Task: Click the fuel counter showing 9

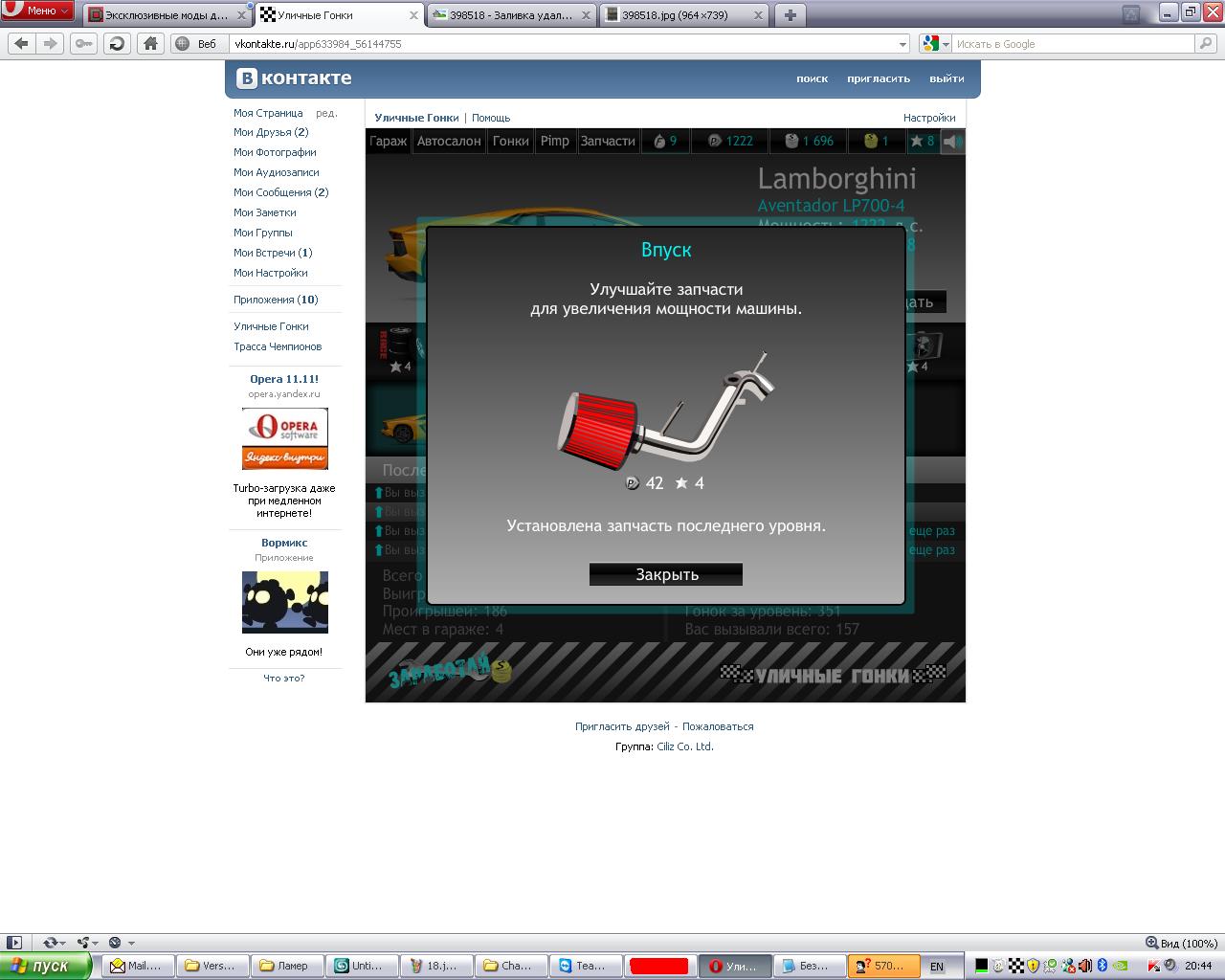Action: point(665,141)
